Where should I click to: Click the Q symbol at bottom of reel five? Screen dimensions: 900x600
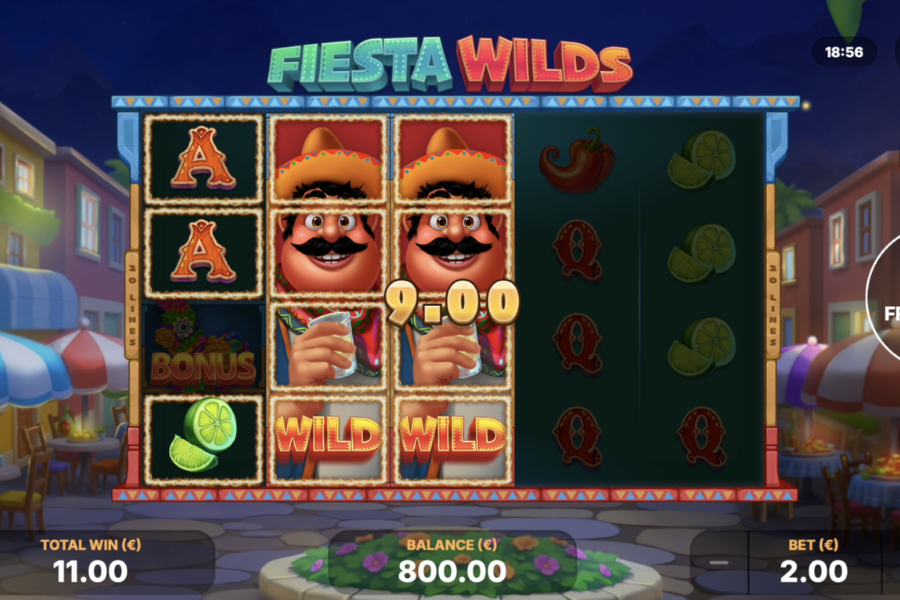click(701, 438)
